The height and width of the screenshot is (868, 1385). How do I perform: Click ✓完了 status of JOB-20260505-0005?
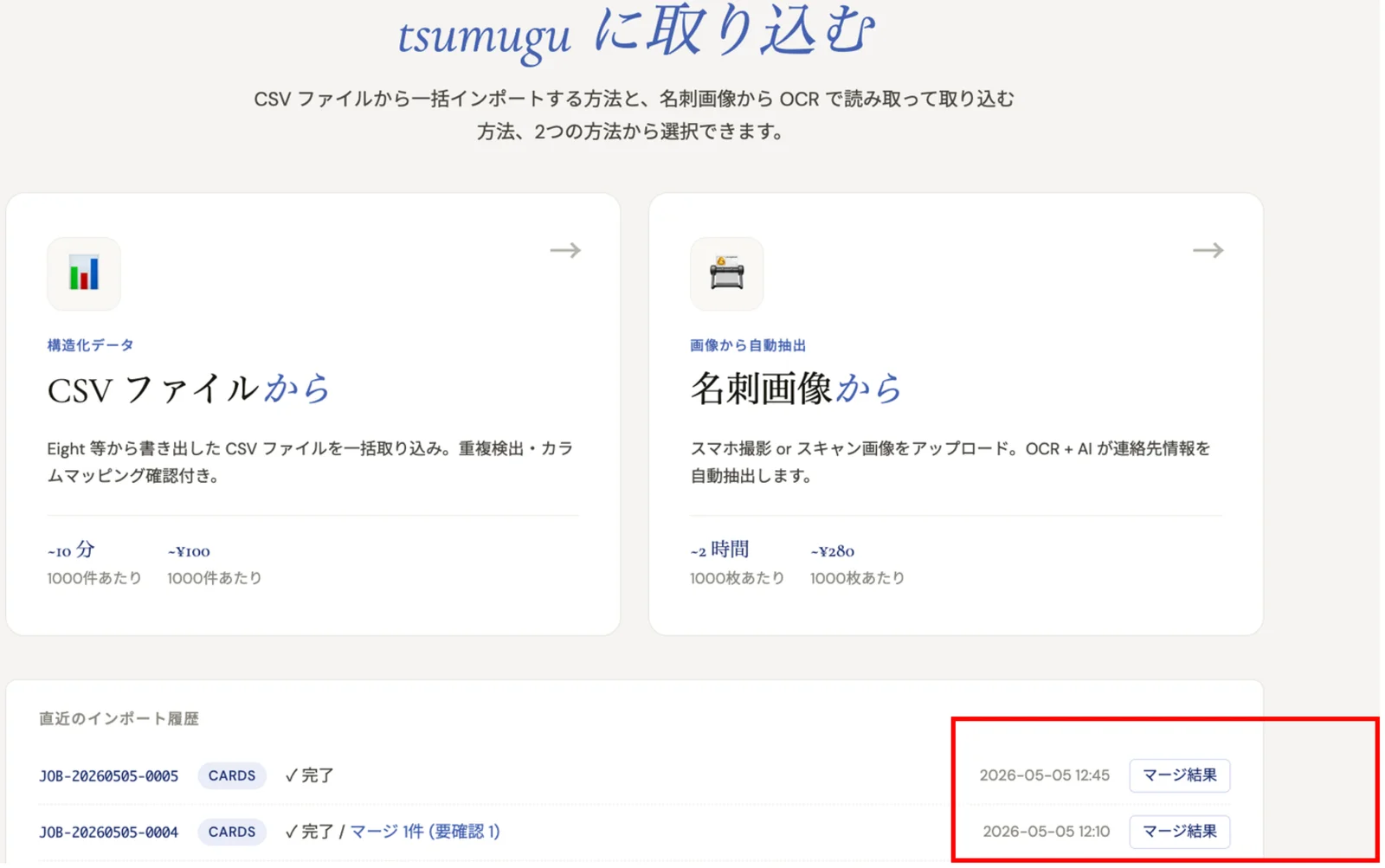(309, 776)
